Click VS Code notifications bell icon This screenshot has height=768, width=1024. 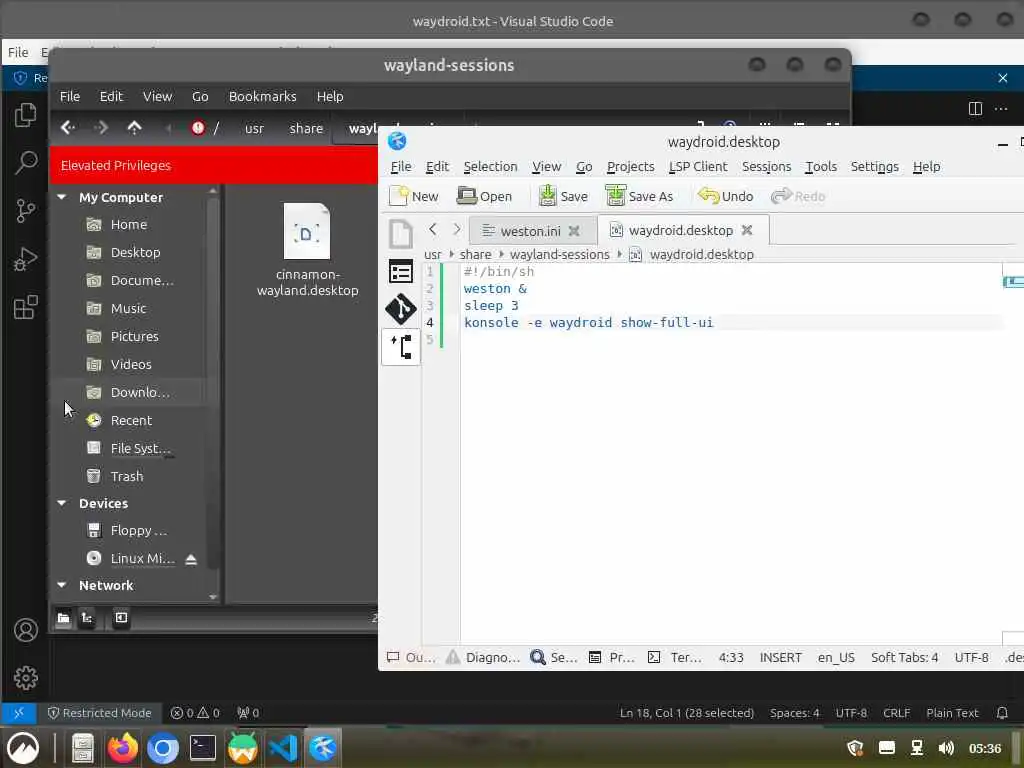(x=1002, y=712)
